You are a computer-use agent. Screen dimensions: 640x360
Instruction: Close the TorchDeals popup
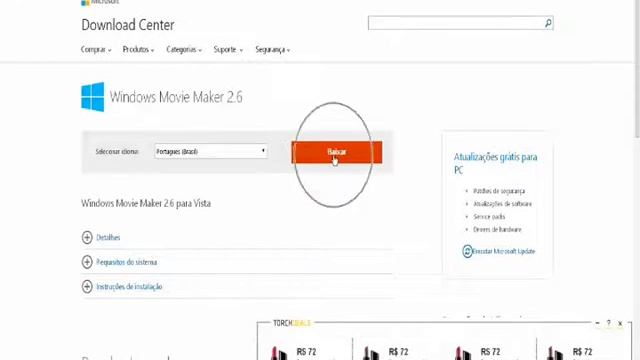620,323
